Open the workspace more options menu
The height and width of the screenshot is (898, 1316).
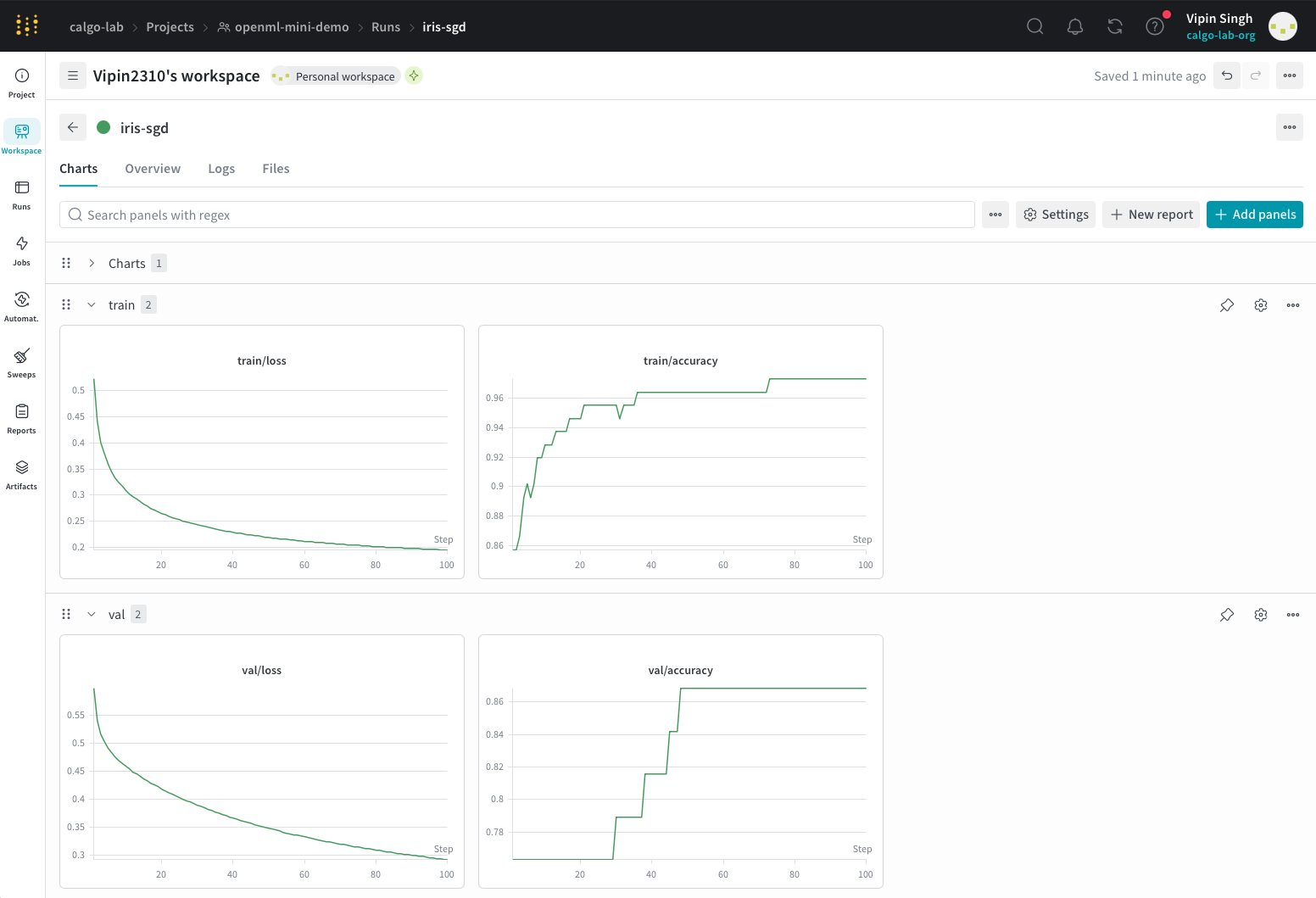pos(1290,75)
